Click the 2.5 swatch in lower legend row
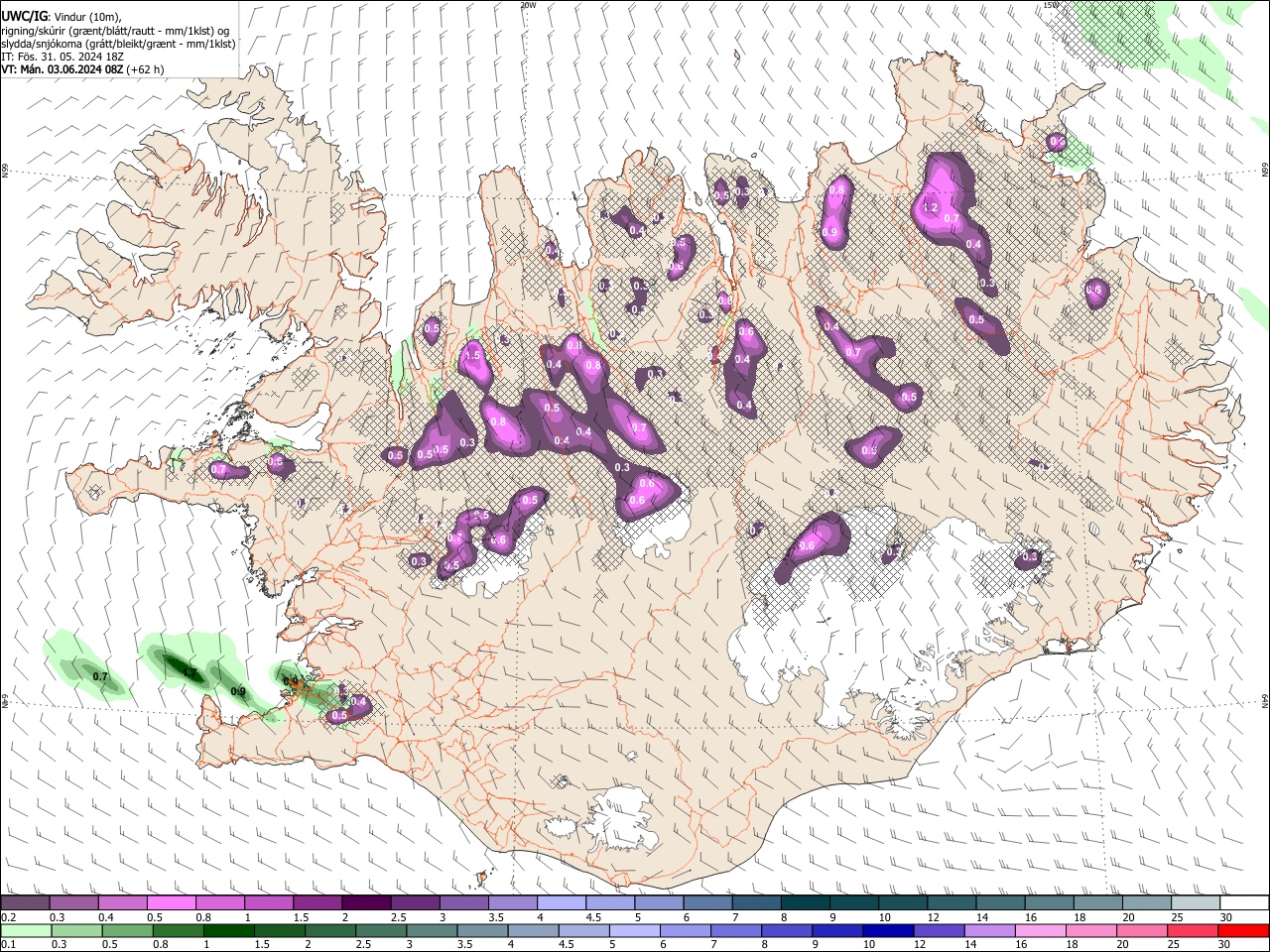The height and width of the screenshot is (952, 1270). click(x=380, y=930)
